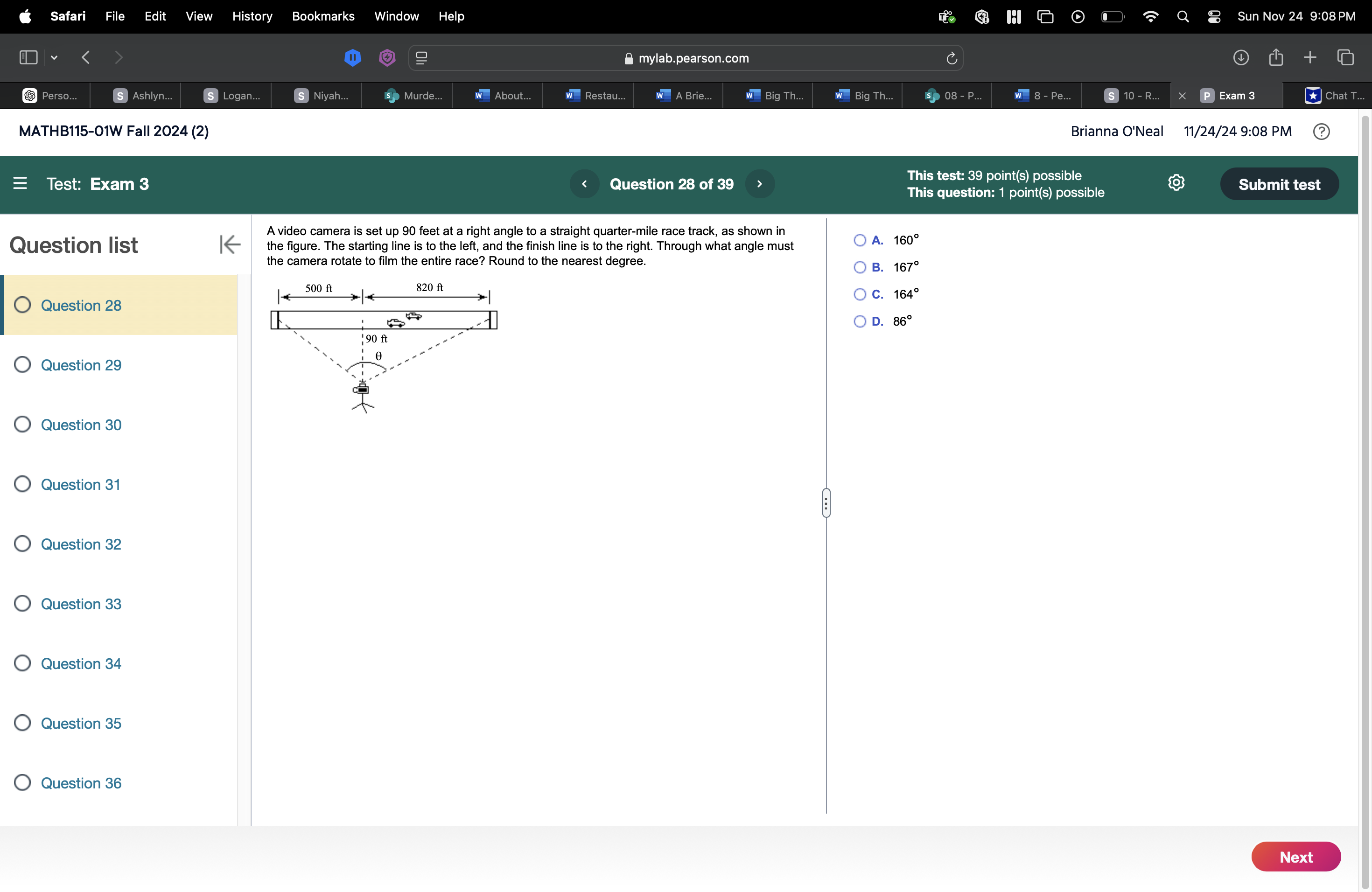
Task: Open the Bookmarks menu
Action: pyautogui.click(x=323, y=16)
